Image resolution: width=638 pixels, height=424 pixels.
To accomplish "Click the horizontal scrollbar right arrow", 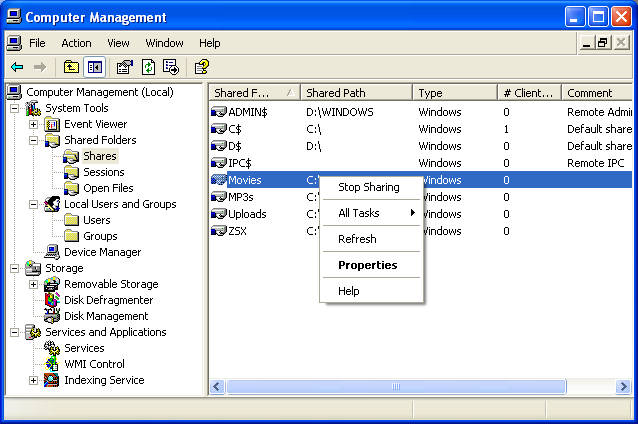I will (623, 386).
